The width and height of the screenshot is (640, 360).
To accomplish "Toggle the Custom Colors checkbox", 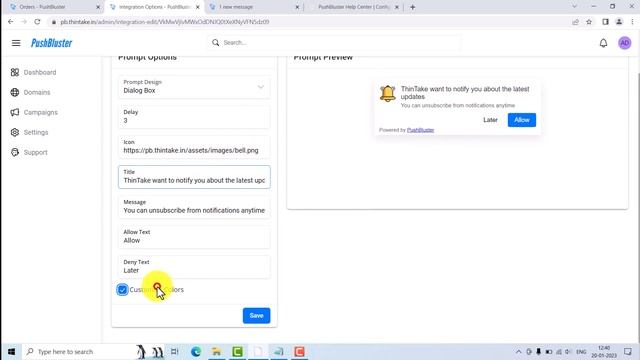I will click(x=122, y=289).
